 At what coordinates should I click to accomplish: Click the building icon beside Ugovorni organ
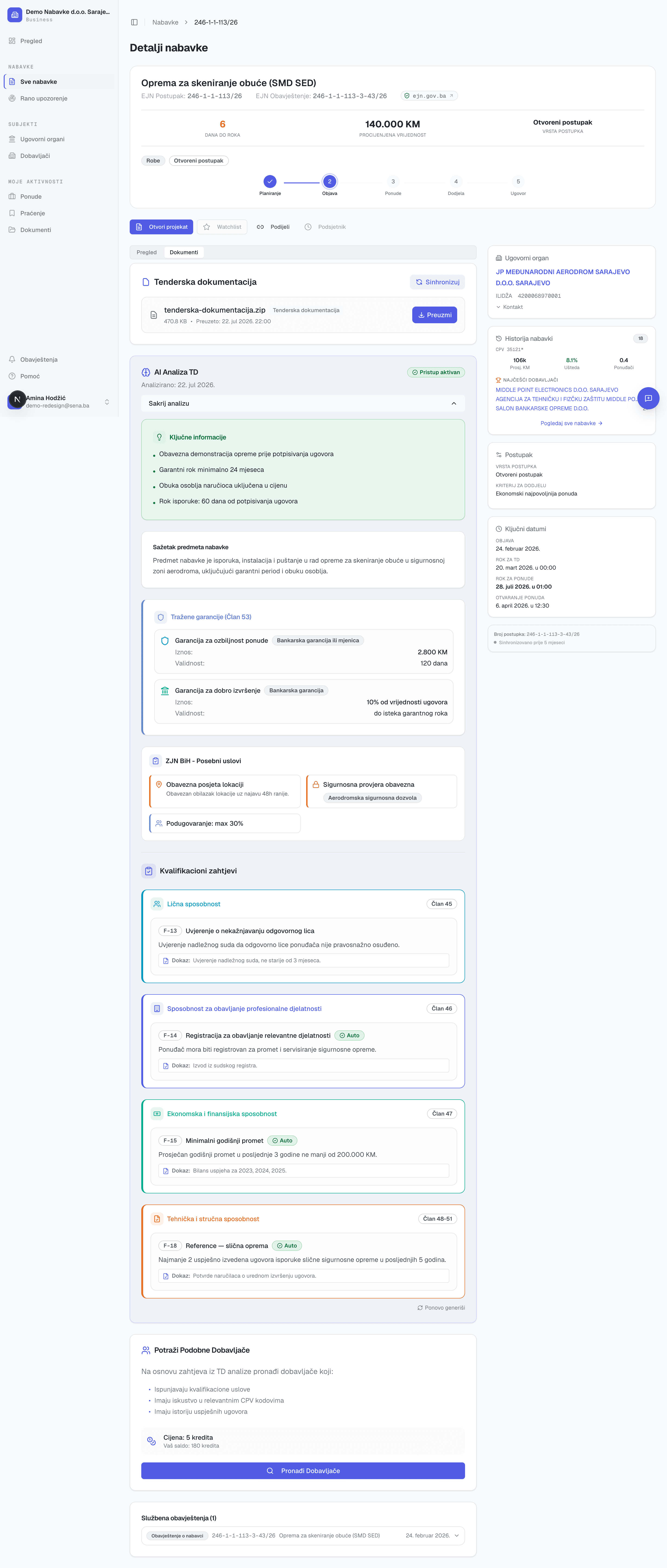(499, 258)
